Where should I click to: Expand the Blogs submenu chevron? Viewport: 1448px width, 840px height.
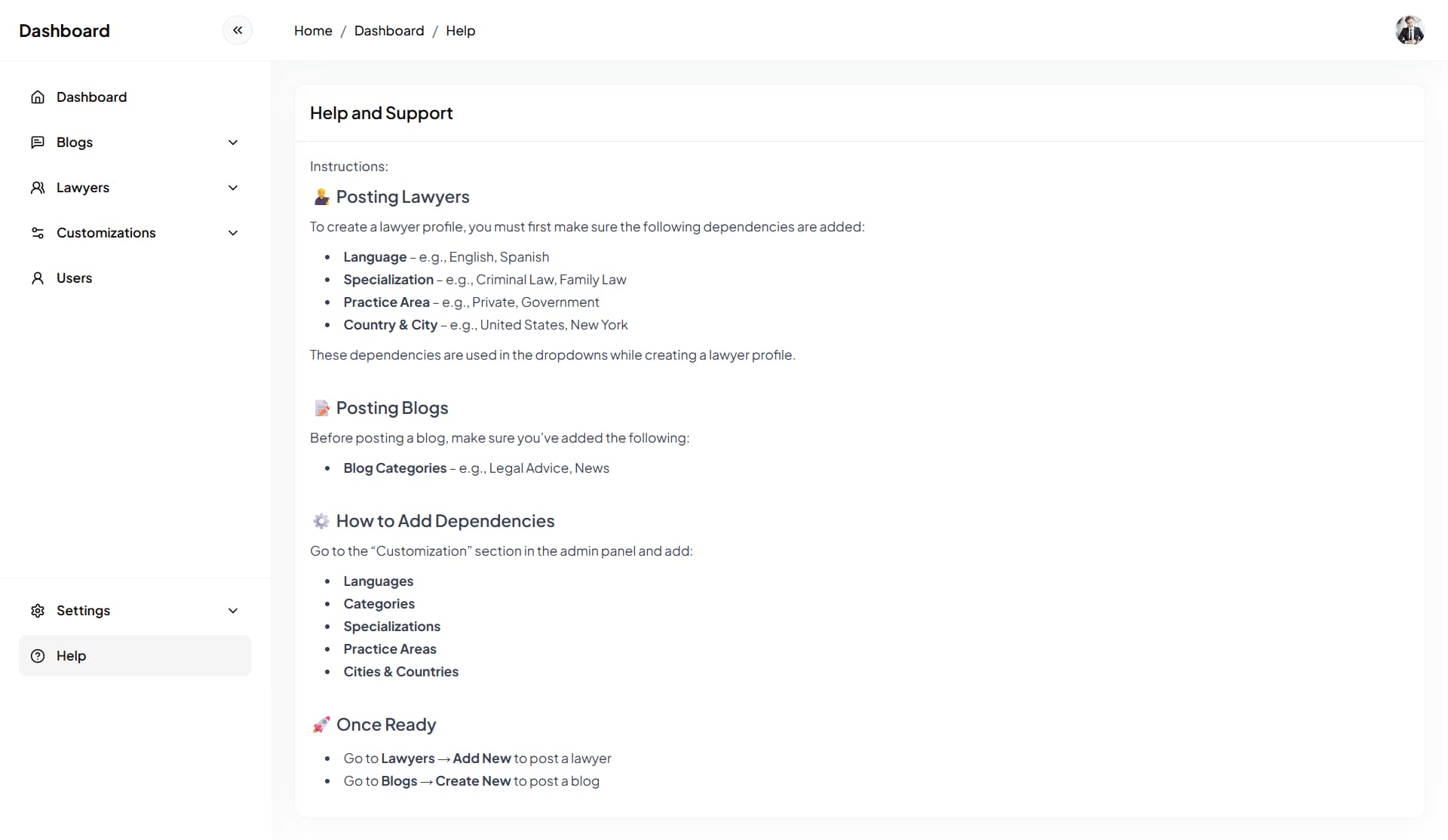tap(233, 143)
